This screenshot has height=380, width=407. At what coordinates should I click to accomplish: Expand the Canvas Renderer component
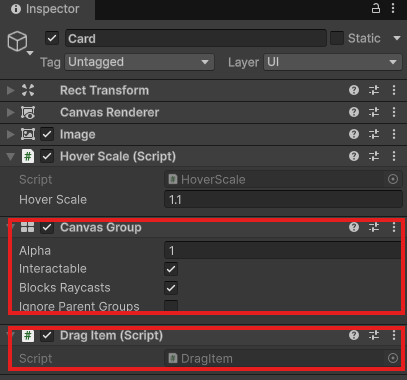[x=10, y=112]
